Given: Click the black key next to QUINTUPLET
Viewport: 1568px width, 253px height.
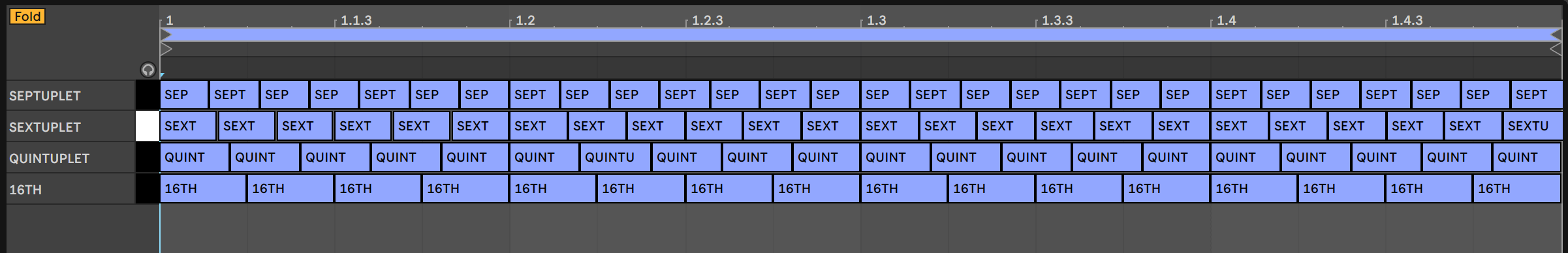Looking at the screenshot, I should tap(148, 158).
